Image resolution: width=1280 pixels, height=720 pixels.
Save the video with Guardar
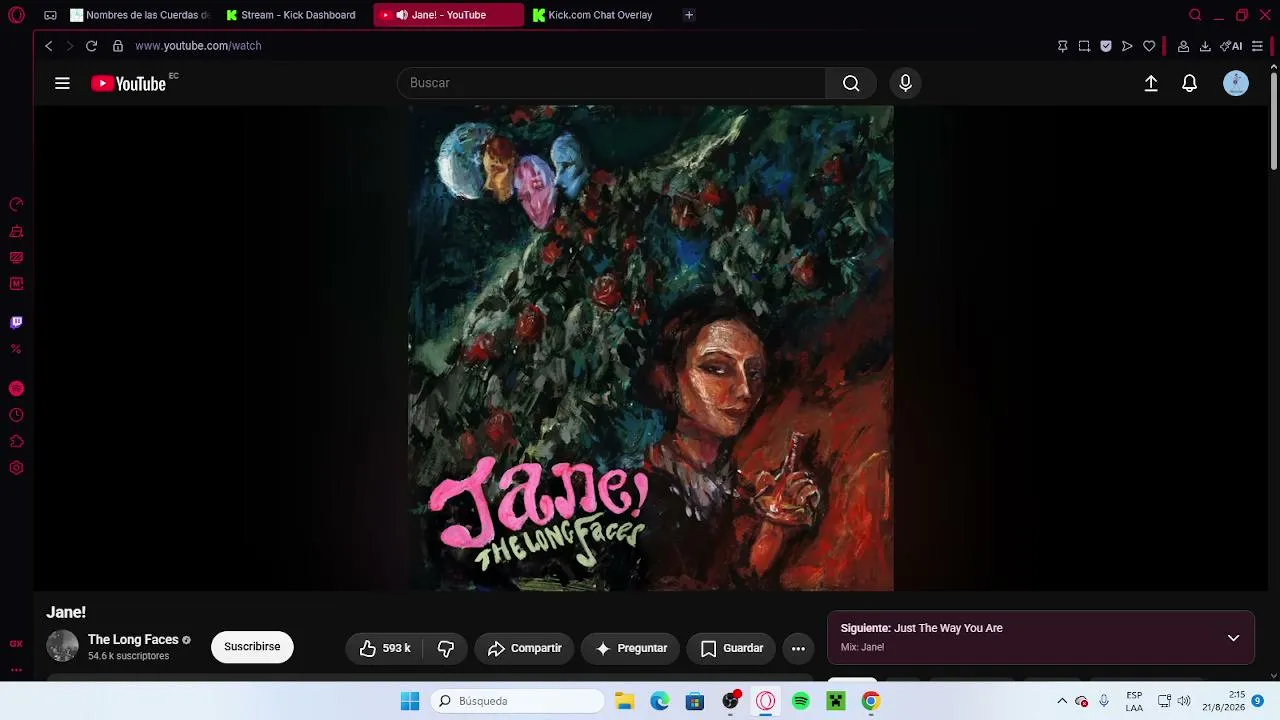point(731,648)
